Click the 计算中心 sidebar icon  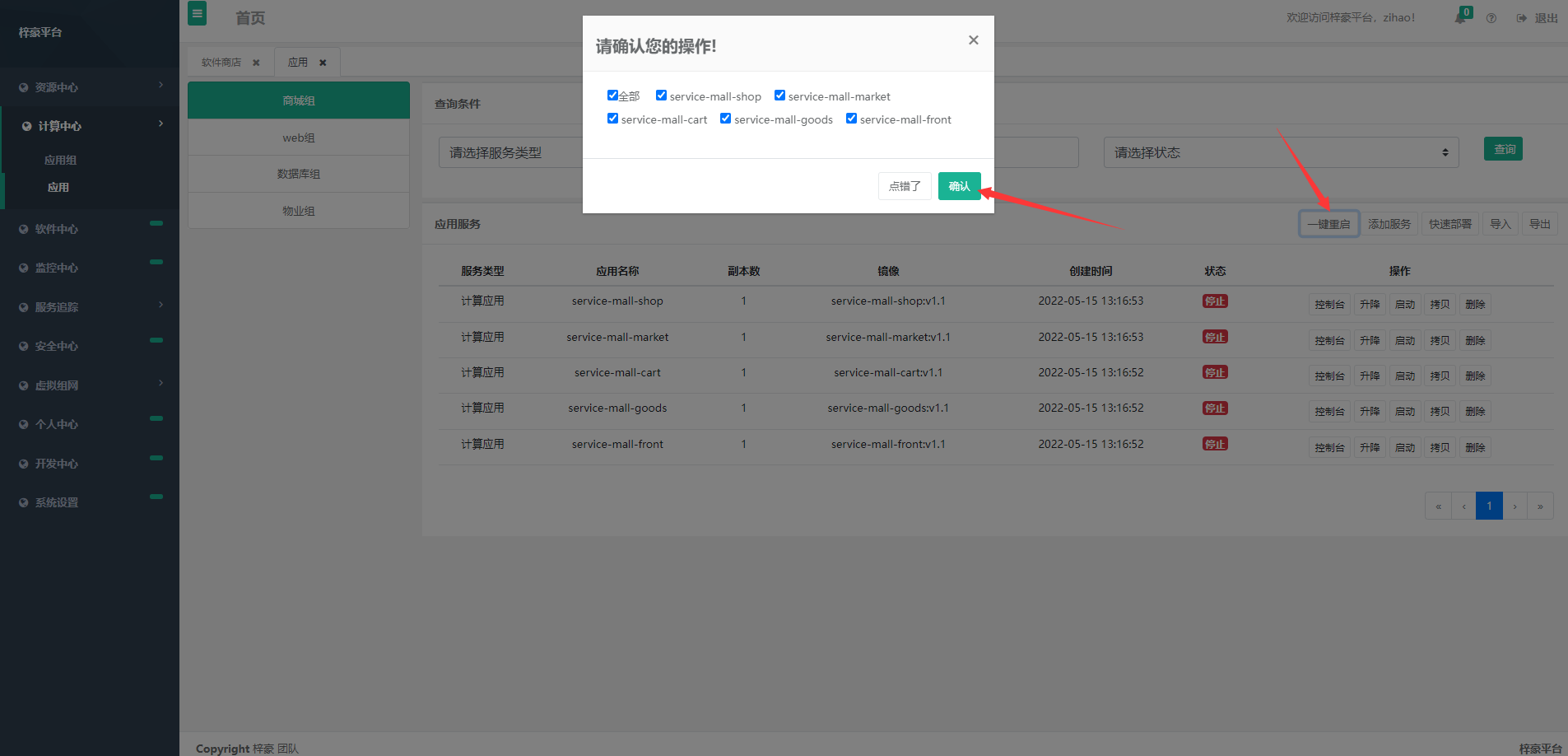(x=27, y=126)
